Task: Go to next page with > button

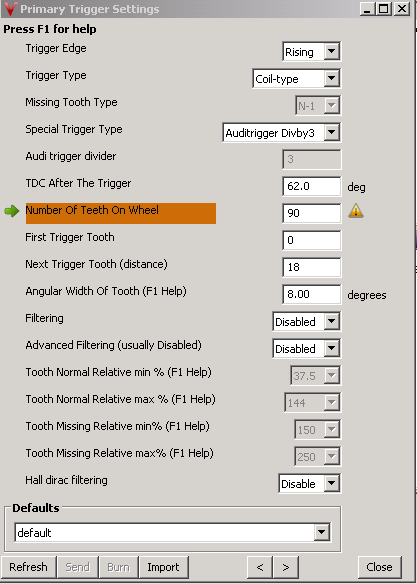Action: tap(286, 567)
